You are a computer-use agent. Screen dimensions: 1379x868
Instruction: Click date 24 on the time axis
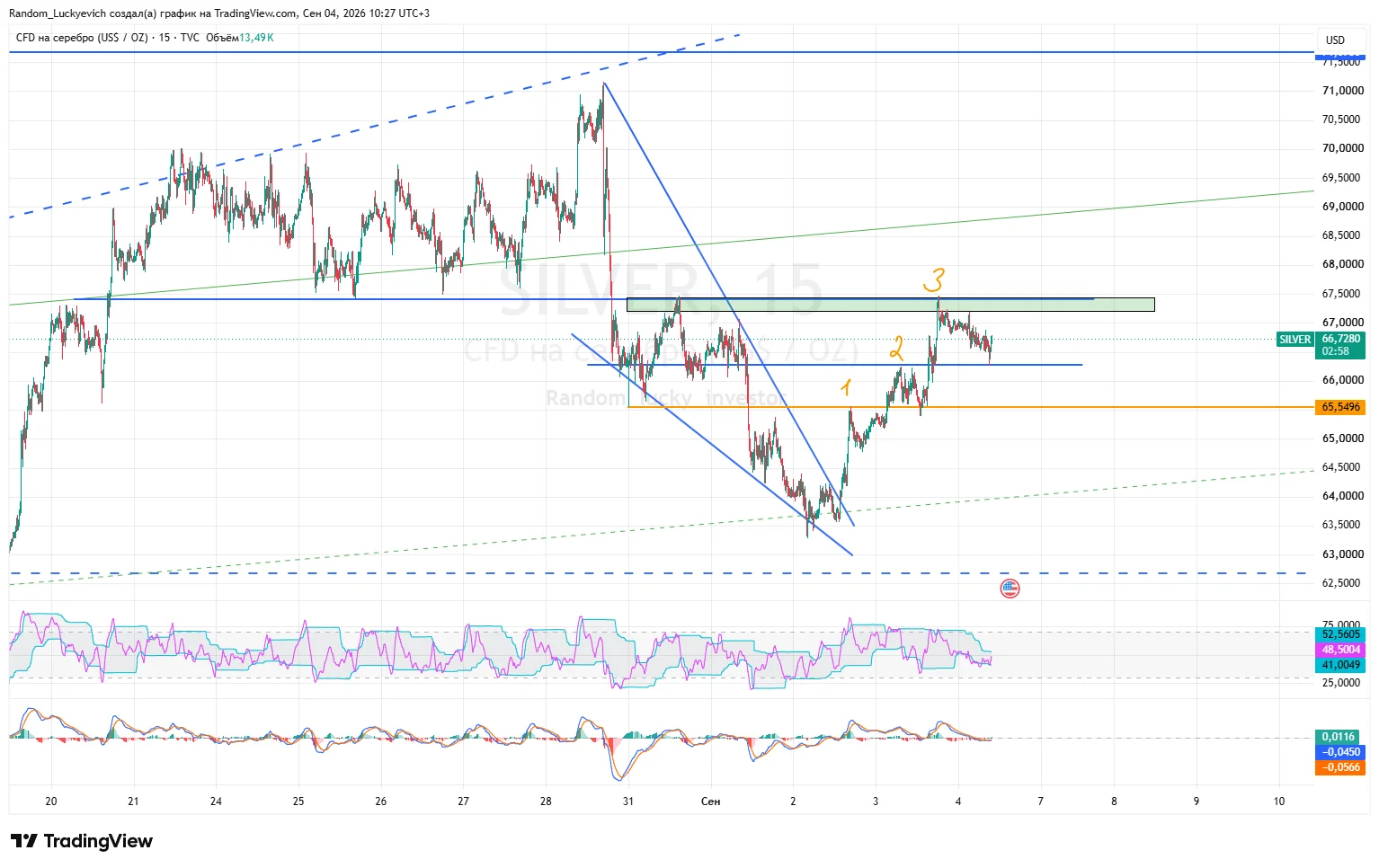pyautogui.click(x=216, y=802)
